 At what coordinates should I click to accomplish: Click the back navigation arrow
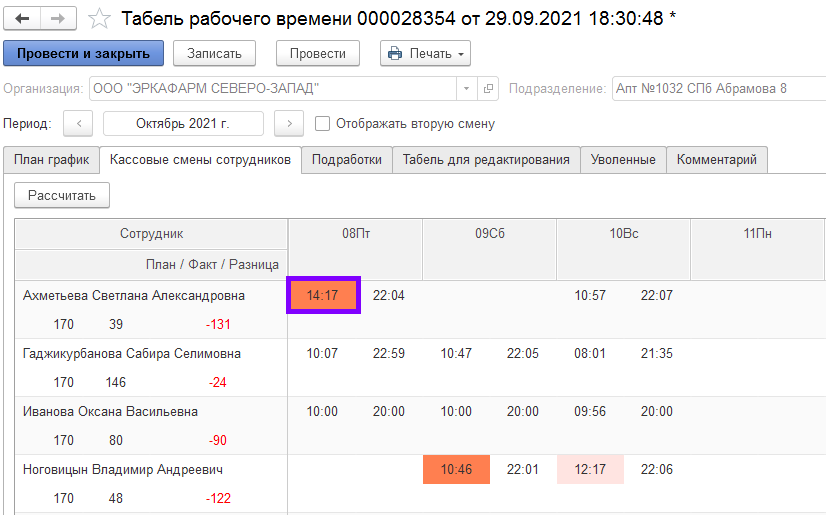[x=22, y=19]
